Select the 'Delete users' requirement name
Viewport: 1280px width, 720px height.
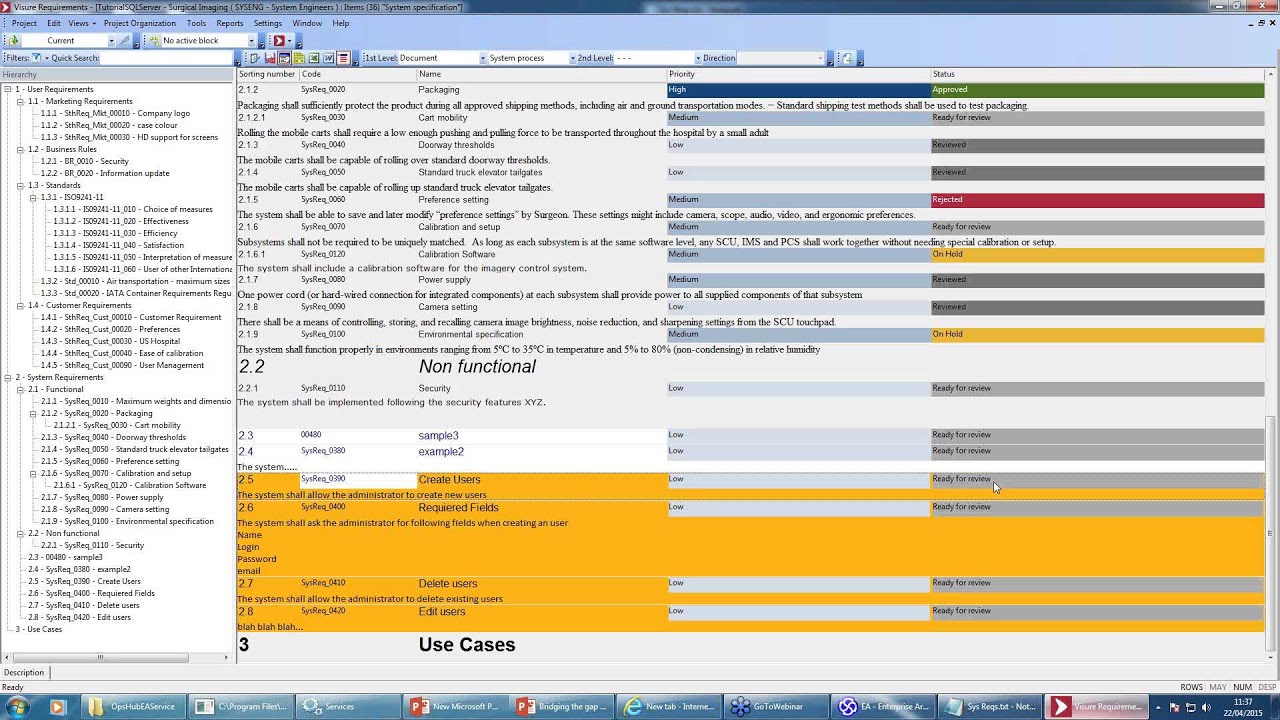447,584
